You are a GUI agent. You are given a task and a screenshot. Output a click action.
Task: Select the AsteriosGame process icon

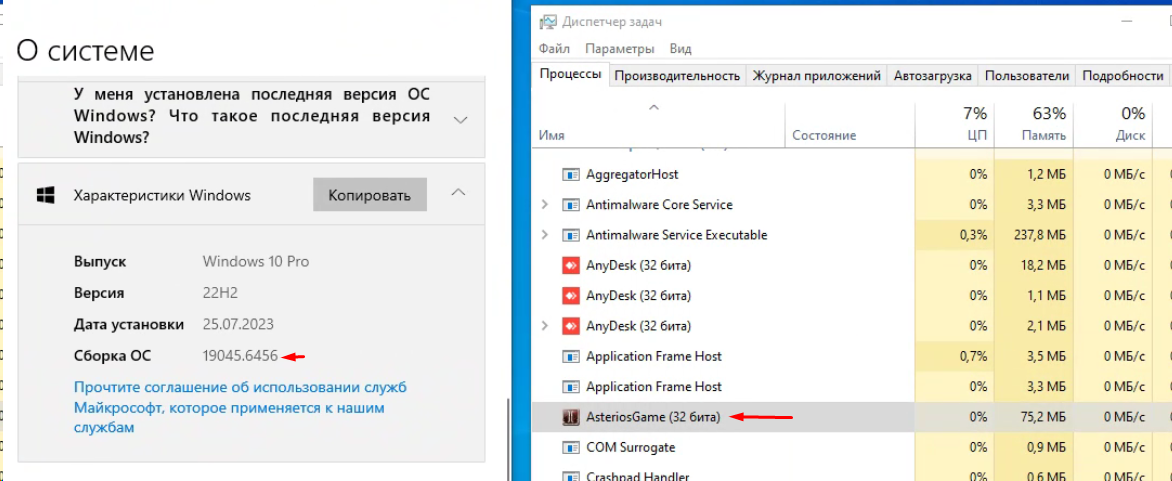[x=571, y=417]
